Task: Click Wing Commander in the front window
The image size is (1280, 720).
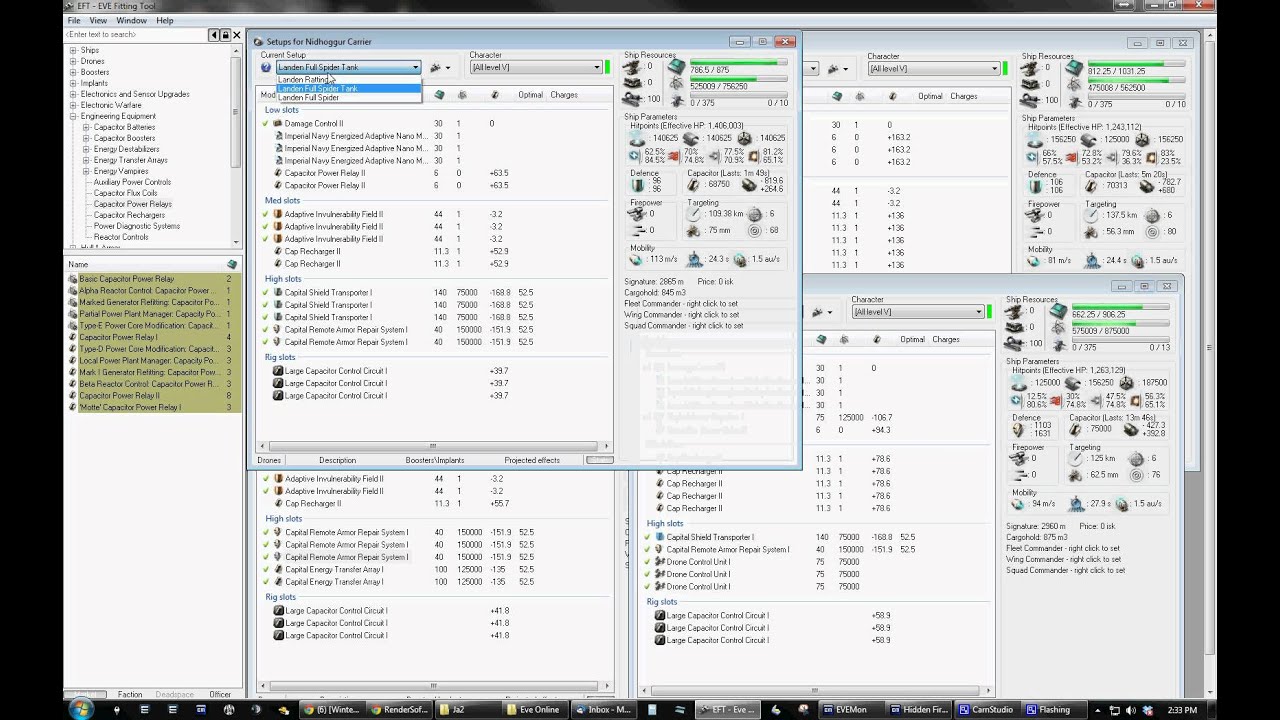Action: [x=683, y=314]
